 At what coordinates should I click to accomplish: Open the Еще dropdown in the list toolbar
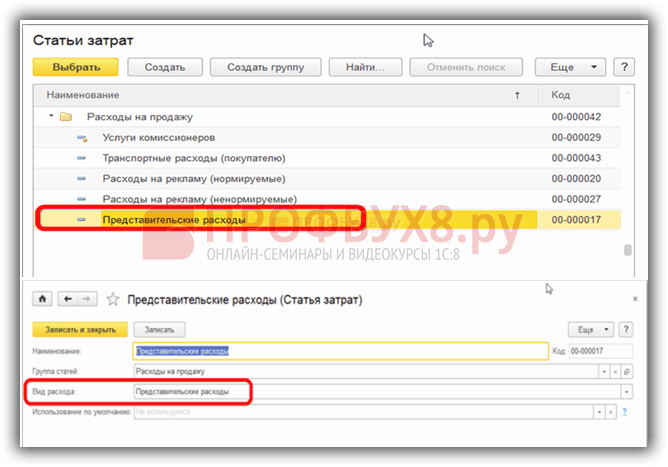click(x=571, y=67)
